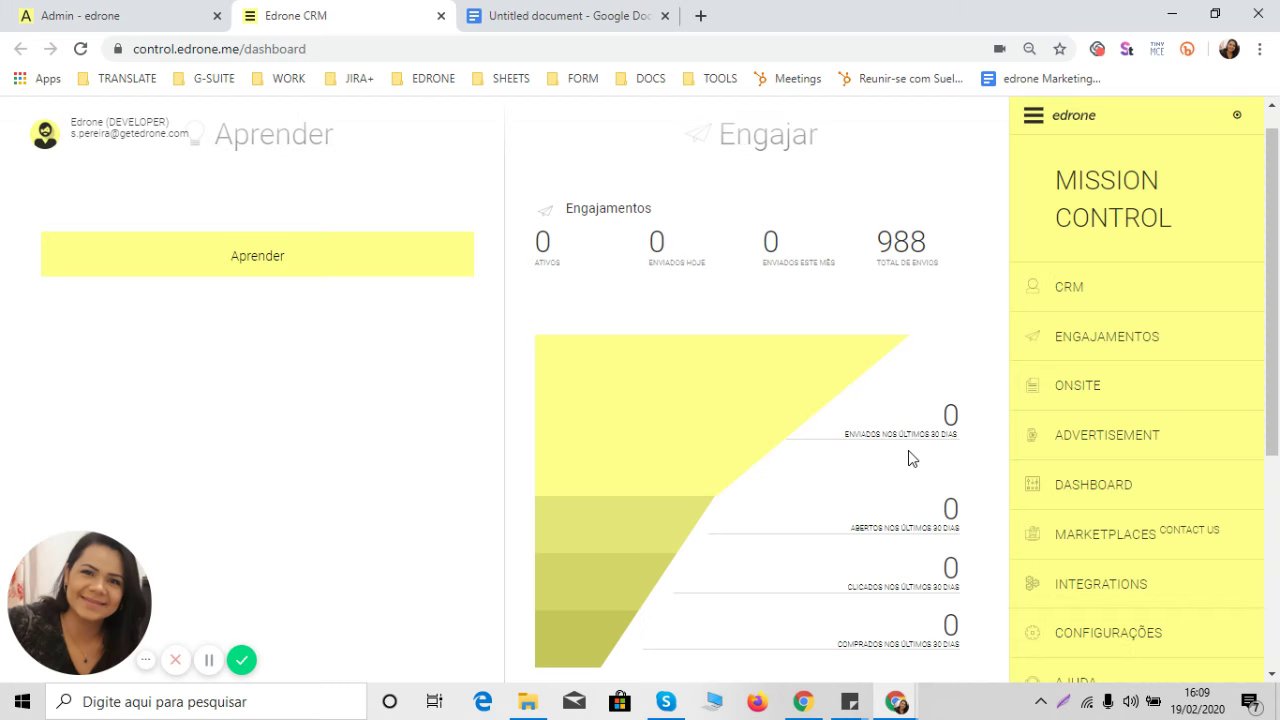The height and width of the screenshot is (720, 1280).
Task: Open ADVERTISEMENT in the Mission Control menu
Action: tap(1107, 435)
